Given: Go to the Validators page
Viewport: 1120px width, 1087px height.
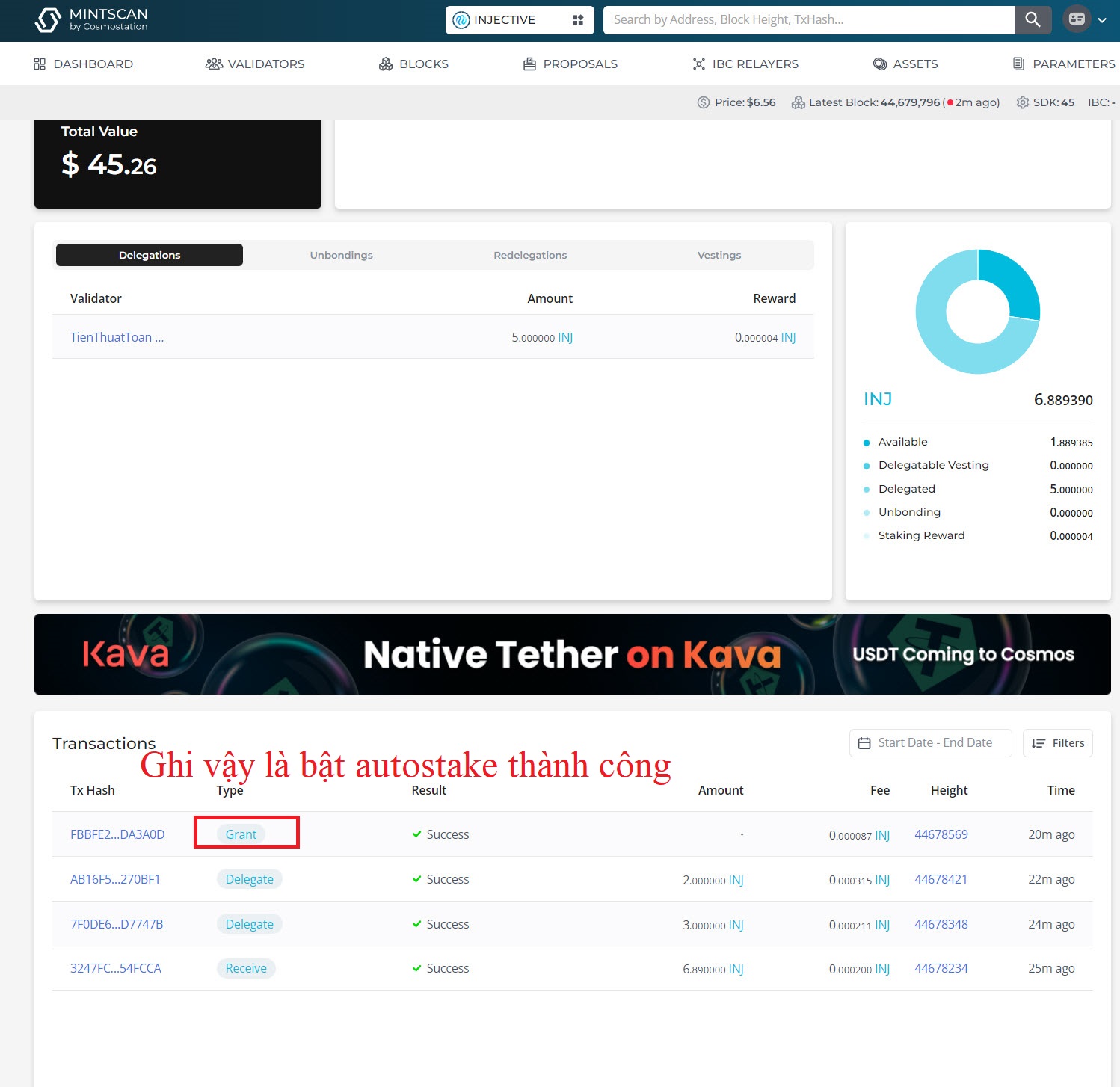Looking at the screenshot, I should click(255, 64).
